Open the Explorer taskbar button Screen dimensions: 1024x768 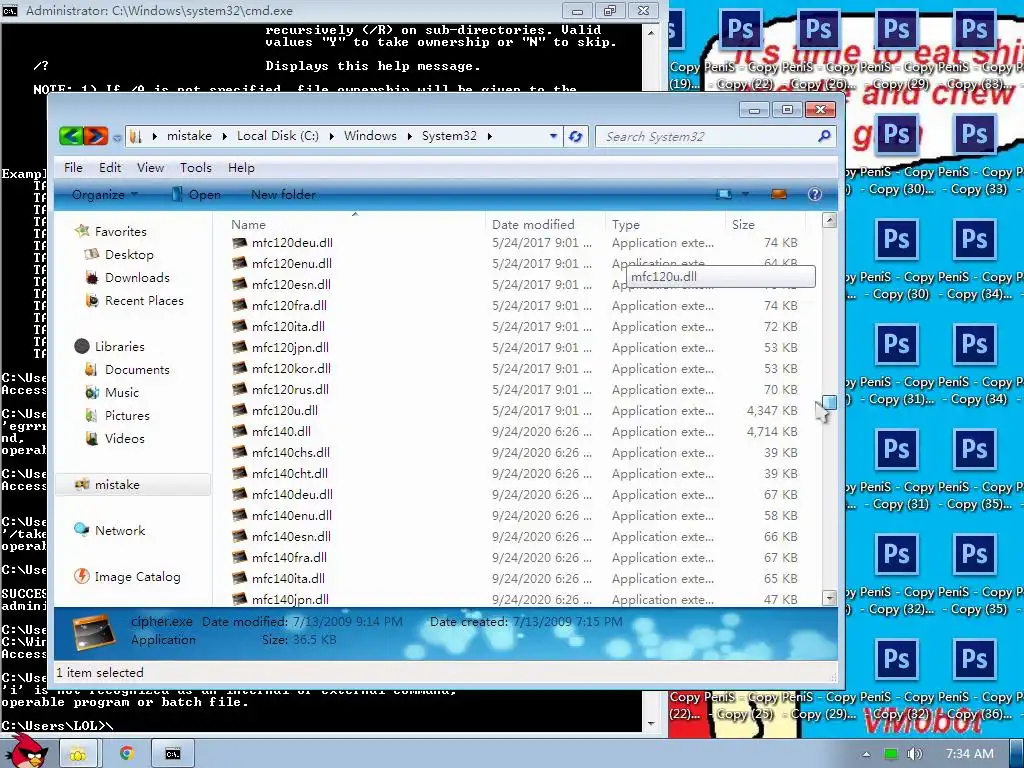click(78, 754)
